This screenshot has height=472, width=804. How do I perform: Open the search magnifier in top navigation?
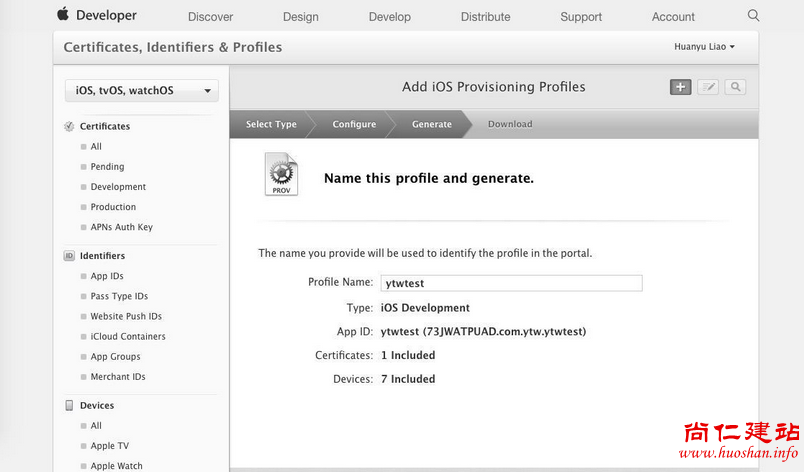click(753, 15)
